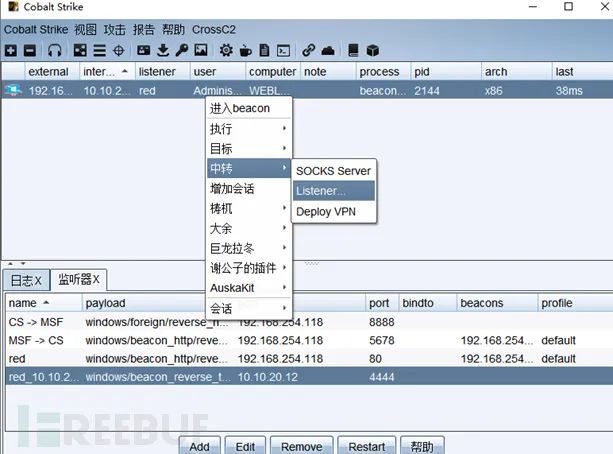
Task: Open the 报告 menu
Action: [x=143, y=30]
